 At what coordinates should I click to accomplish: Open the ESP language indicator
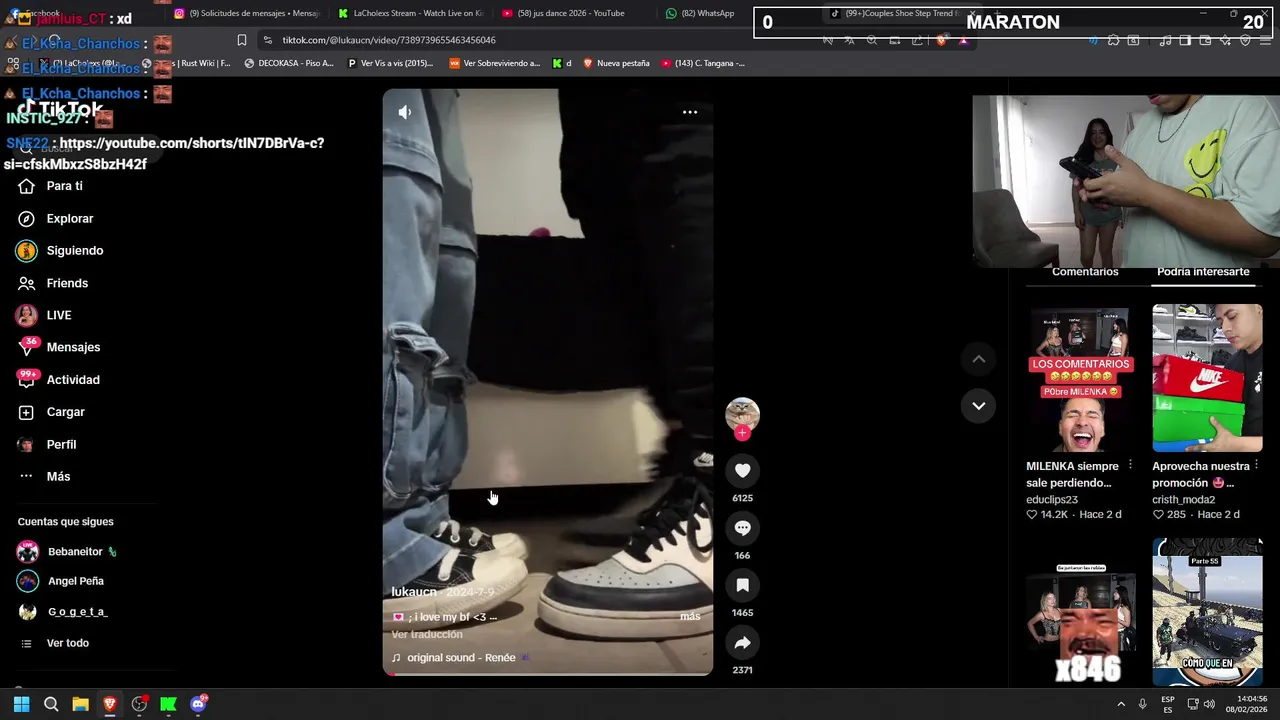tap(1168, 704)
